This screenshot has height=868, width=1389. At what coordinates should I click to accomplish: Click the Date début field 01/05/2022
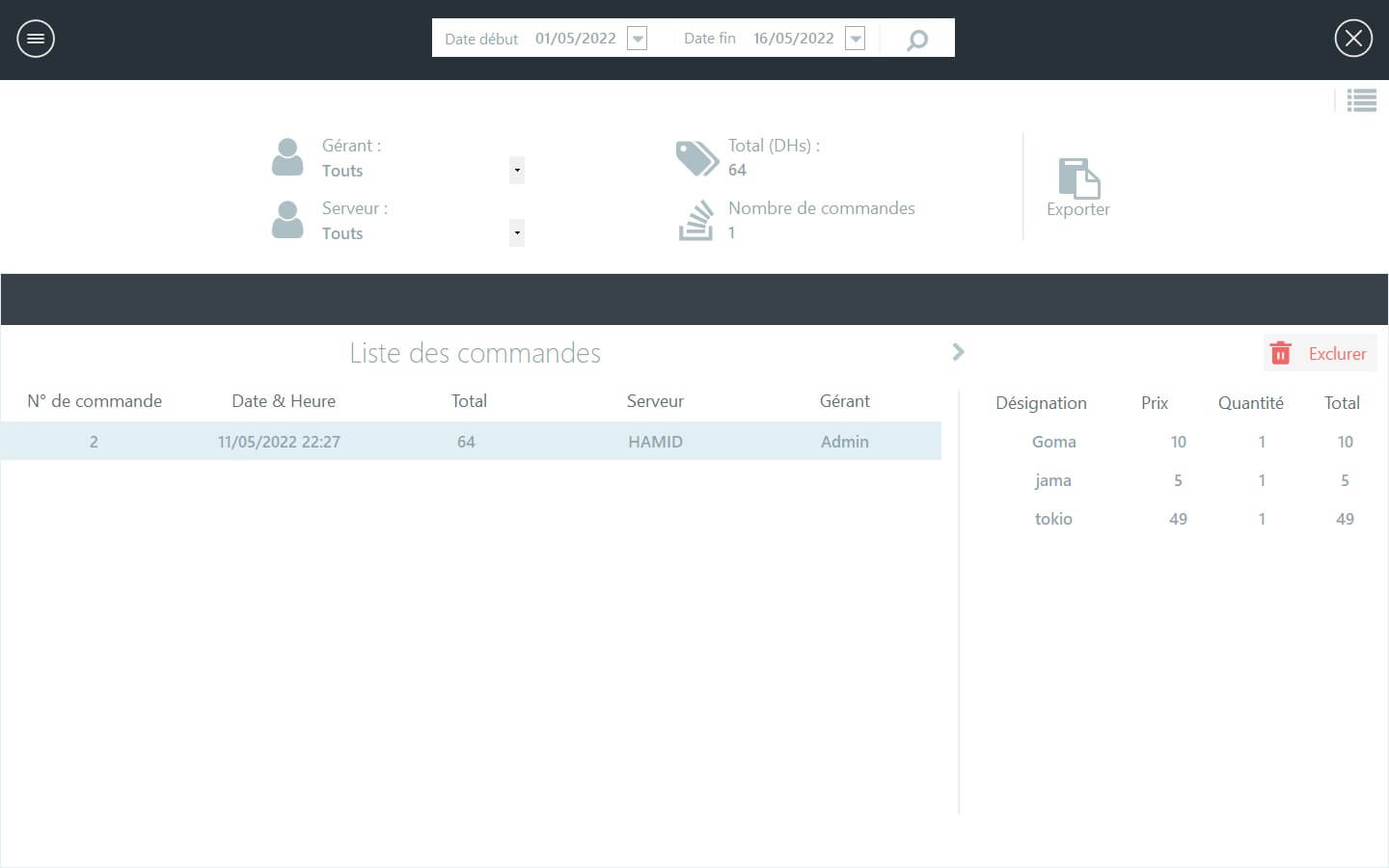coord(575,39)
